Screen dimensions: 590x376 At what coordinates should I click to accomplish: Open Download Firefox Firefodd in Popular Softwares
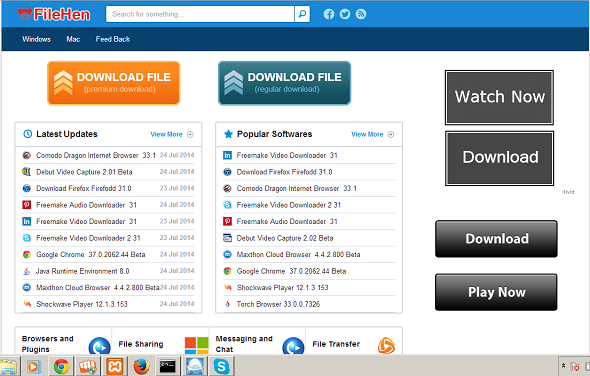[x=284, y=172]
